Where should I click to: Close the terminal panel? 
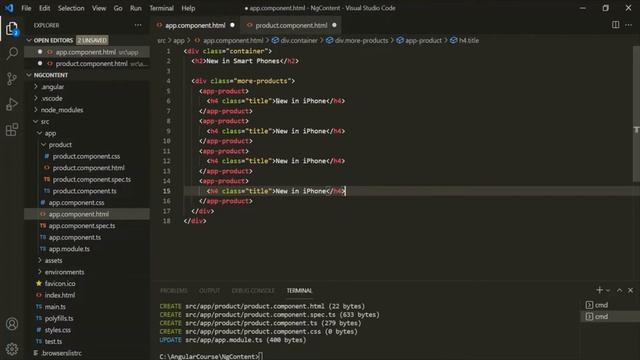point(630,290)
